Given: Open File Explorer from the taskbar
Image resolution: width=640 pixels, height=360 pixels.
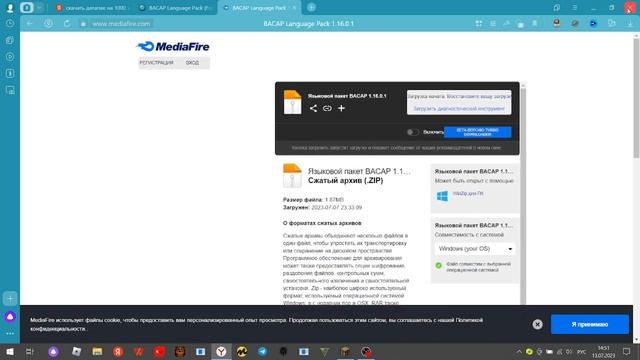Looking at the screenshot, I should point(97,351).
